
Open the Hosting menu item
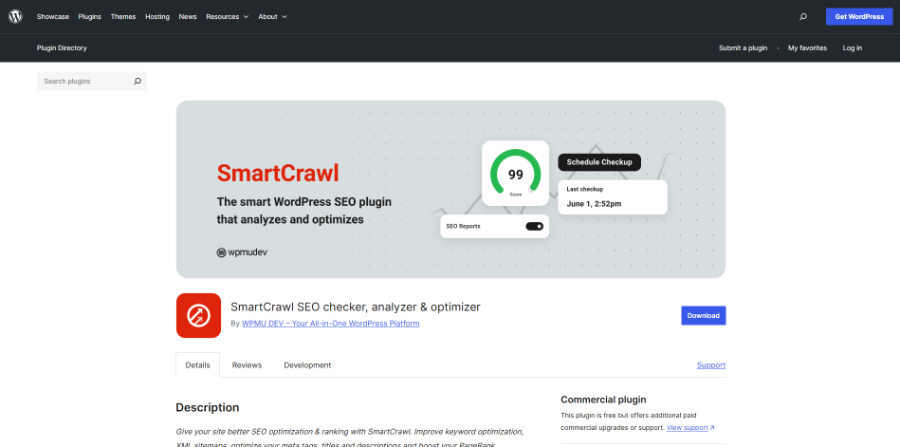coord(157,17)
